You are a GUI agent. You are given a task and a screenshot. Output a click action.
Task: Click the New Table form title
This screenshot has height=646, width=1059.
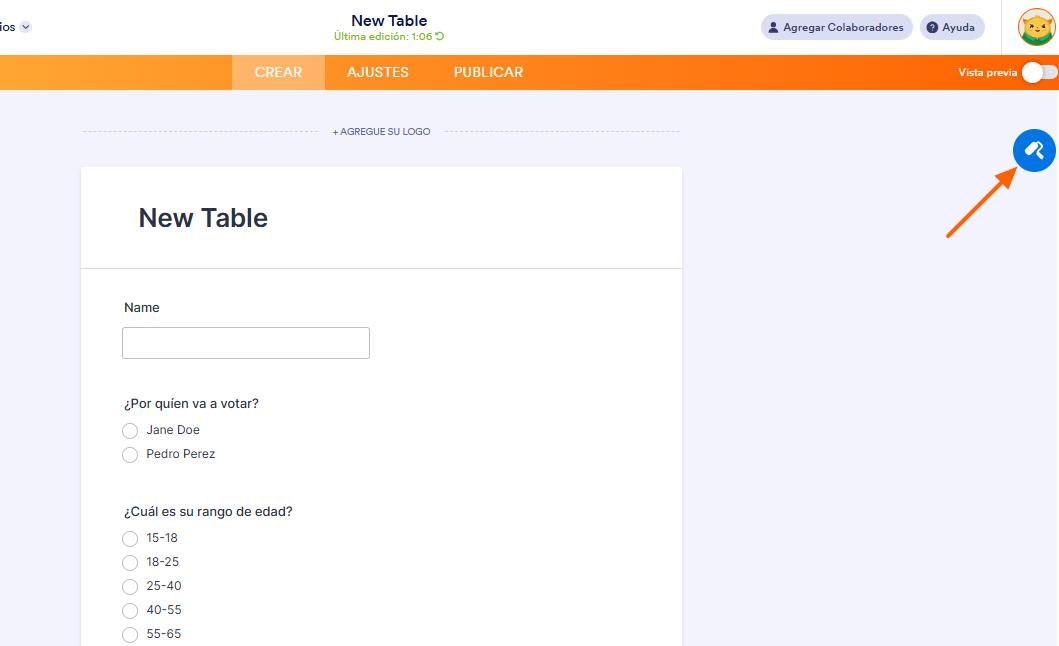pyautogui.click(x=203, y=217)
